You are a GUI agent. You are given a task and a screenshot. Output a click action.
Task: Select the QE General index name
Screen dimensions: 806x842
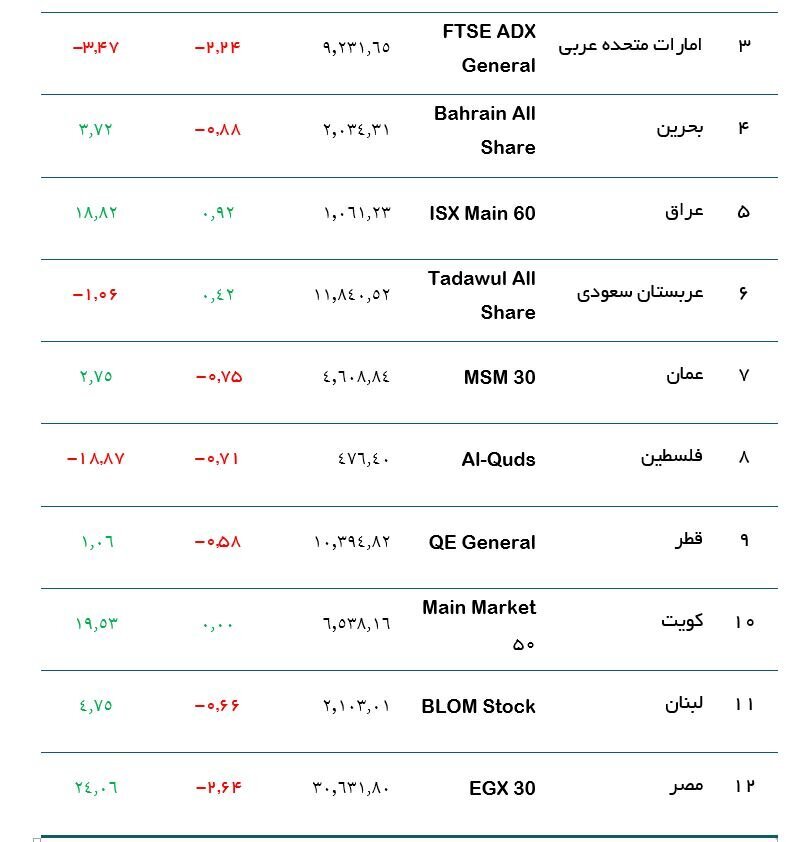pyautogui.click(x=482, y=542)
